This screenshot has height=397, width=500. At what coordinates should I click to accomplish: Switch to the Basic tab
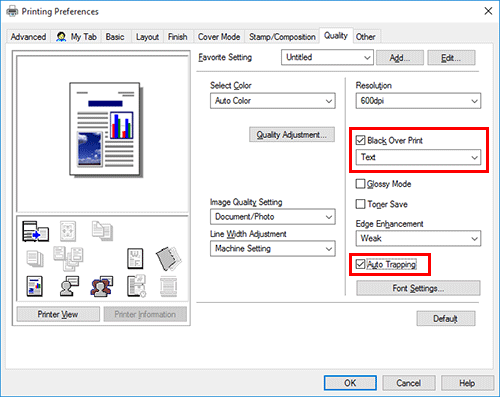pos(115,37)
